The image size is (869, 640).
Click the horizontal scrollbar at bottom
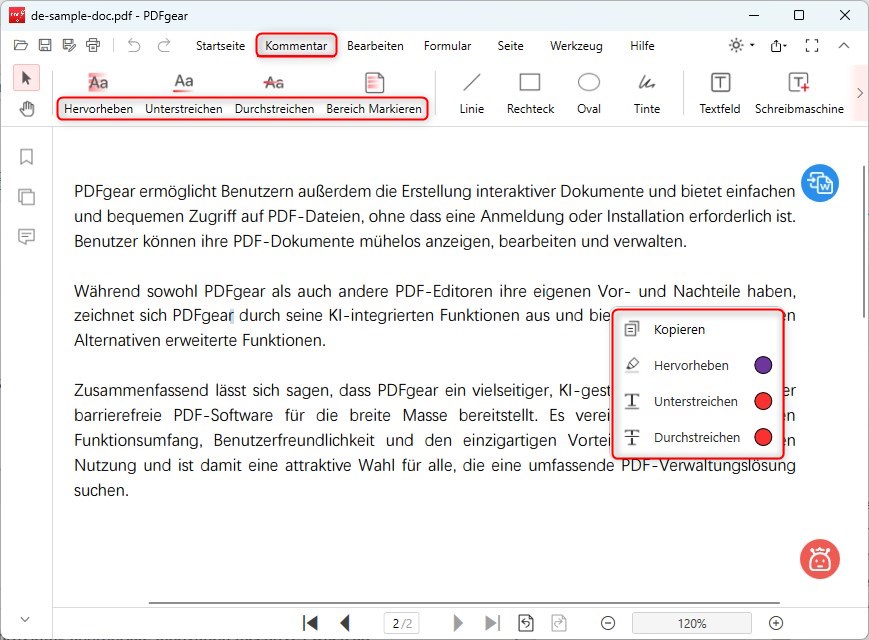[x=464, y=602]
